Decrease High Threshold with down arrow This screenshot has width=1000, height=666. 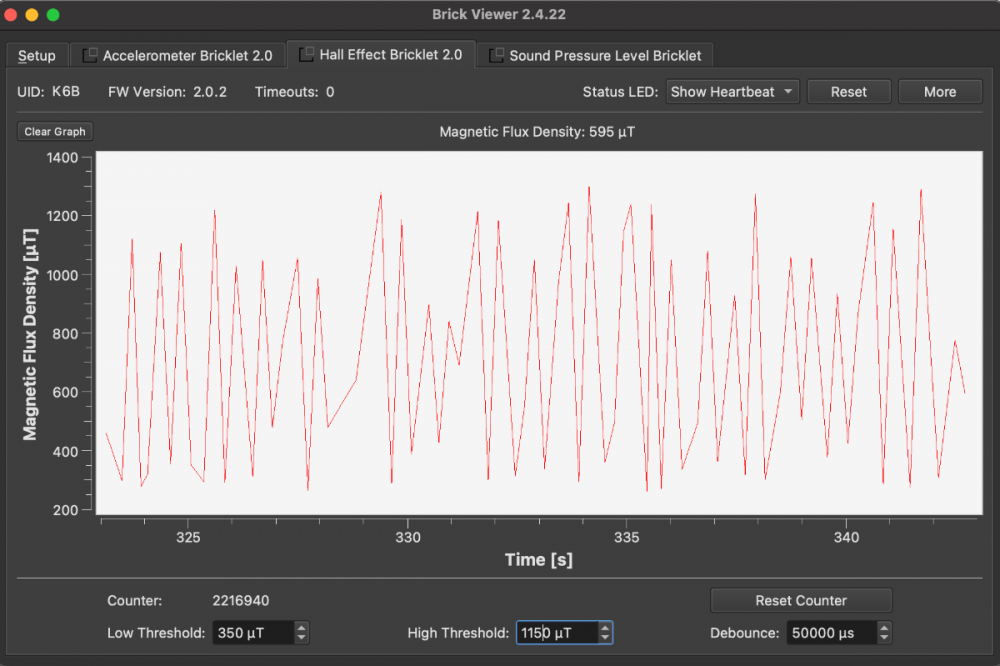(605, 638)
